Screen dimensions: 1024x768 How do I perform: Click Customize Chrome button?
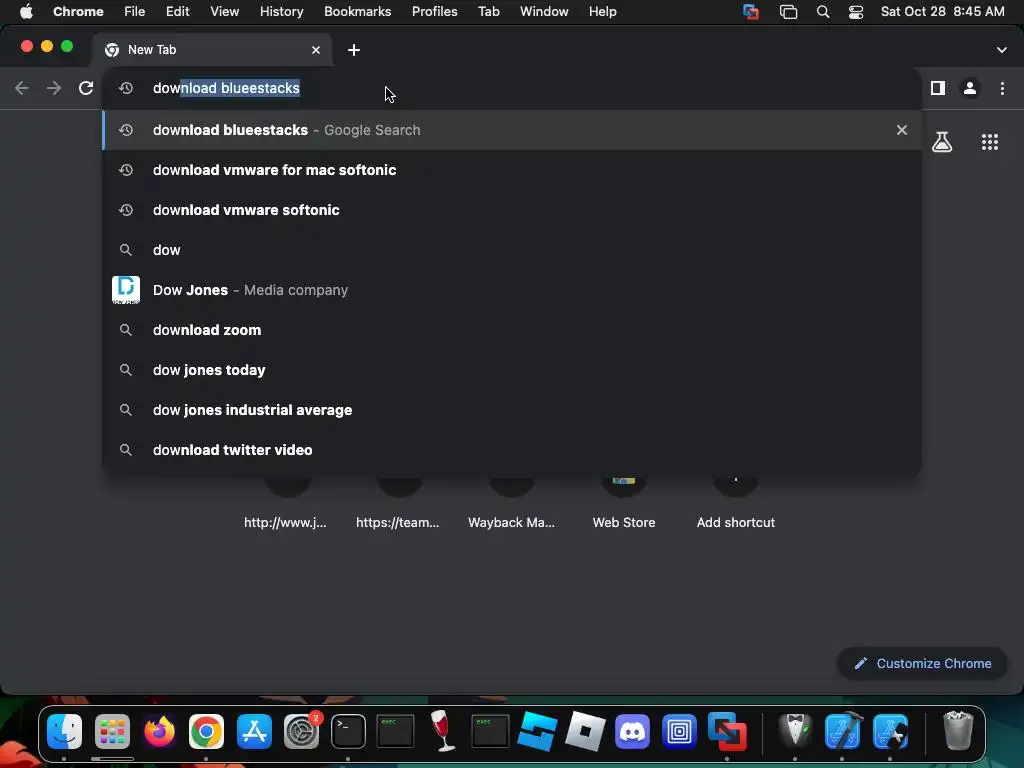click(922, 664)
